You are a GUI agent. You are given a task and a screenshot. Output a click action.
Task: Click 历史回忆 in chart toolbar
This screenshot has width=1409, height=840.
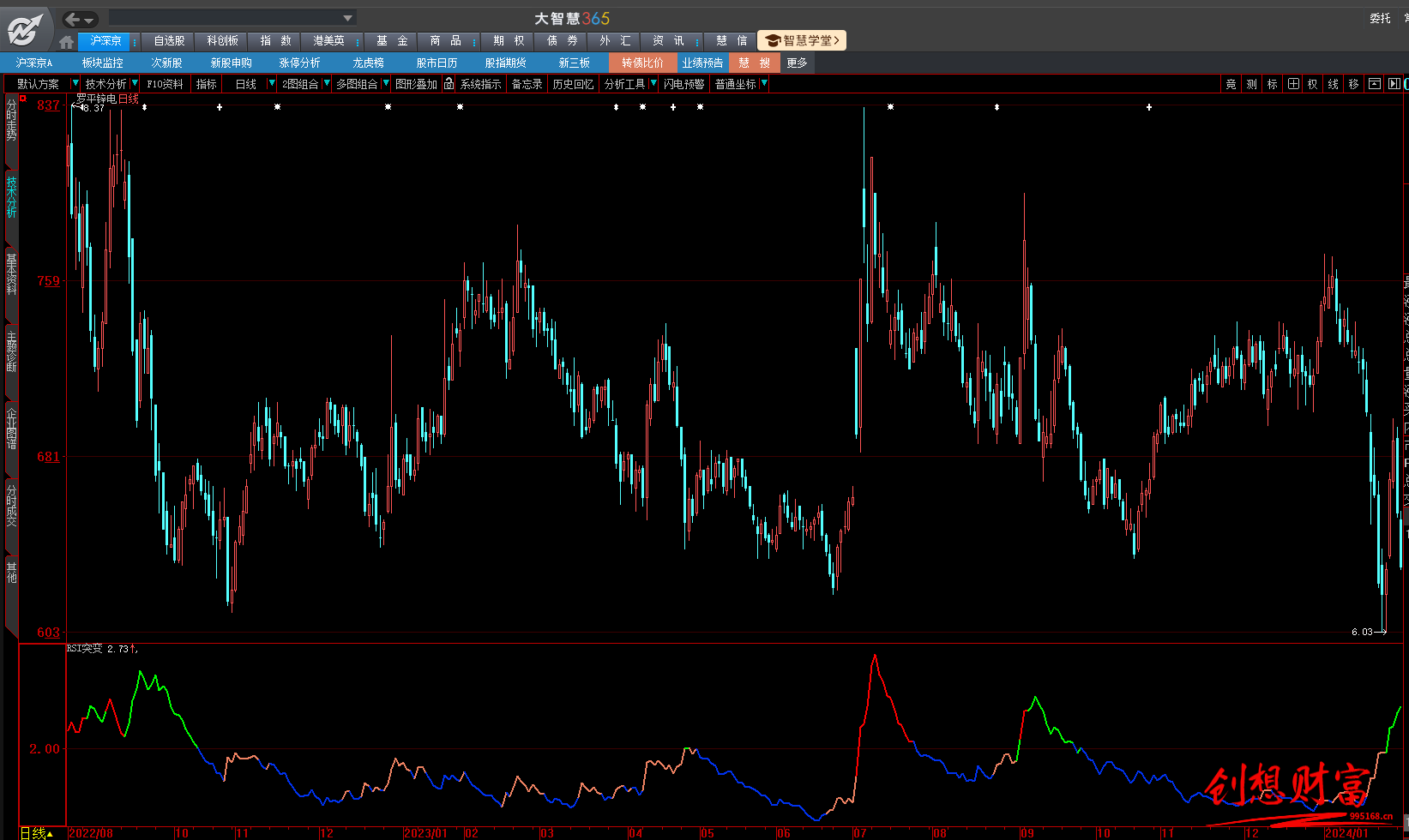tap(573, 84)
